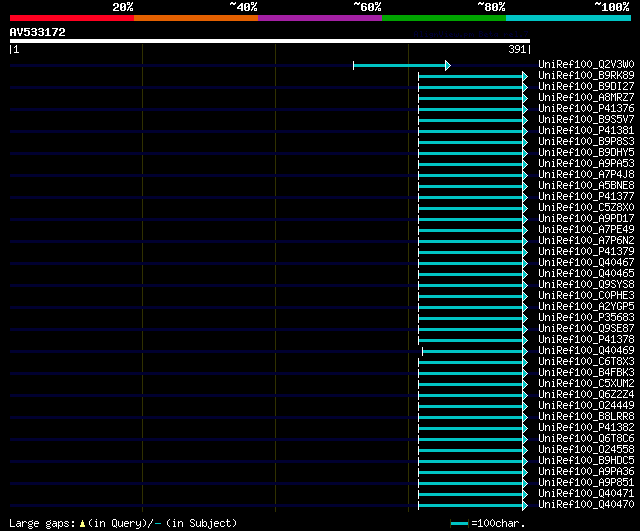The width and height of the screenshot is (640, 531).
Task: Click the 'Large gaps:' legend text
Action: 42,524
